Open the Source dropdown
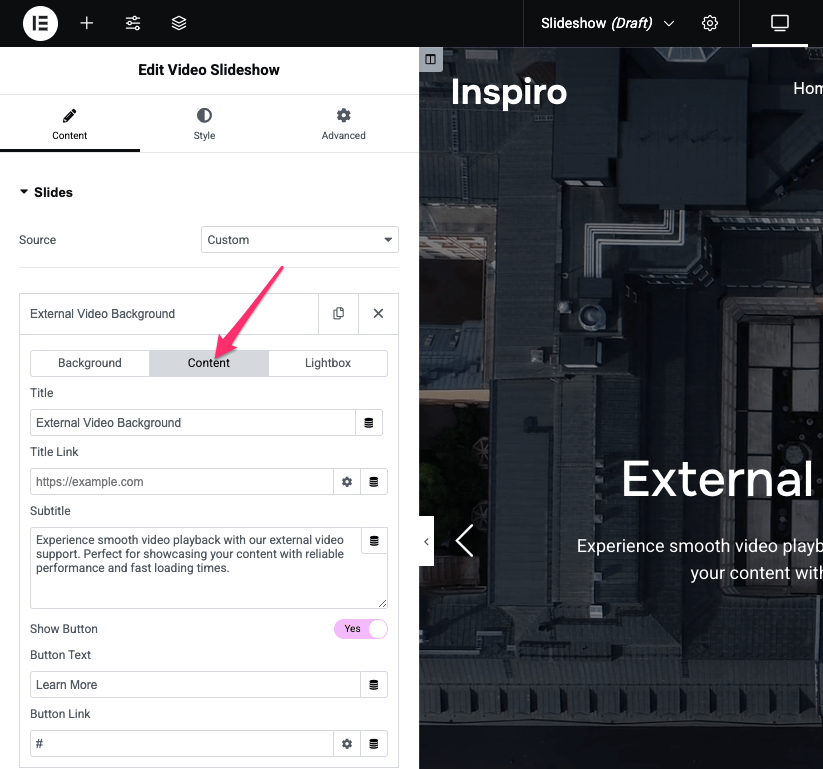 tap(299, 240)
